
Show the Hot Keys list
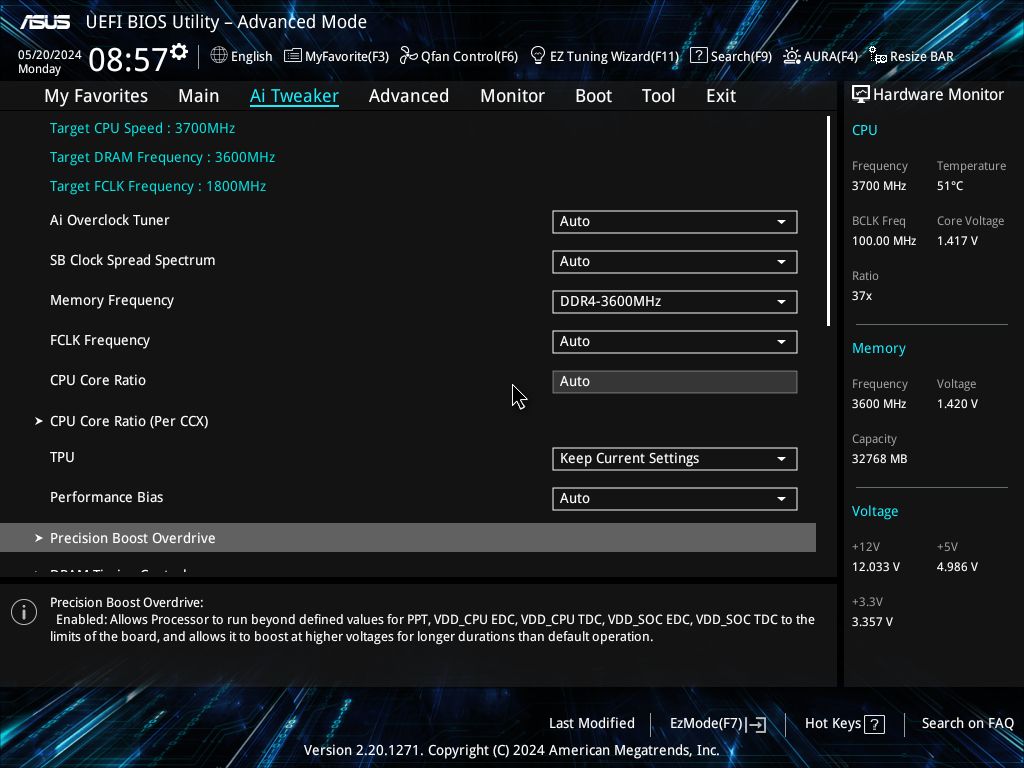(845, 724)
